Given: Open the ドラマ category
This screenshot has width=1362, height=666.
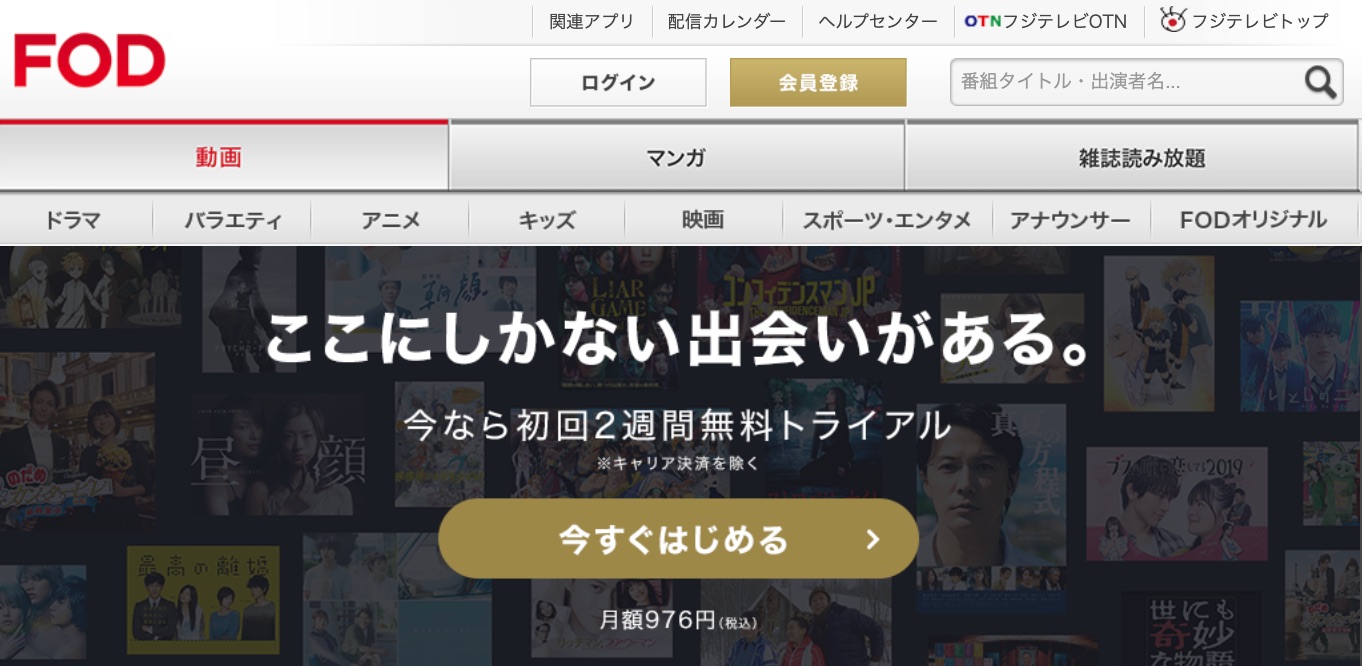Looking at the screenshot, I should tap(72, 220).
